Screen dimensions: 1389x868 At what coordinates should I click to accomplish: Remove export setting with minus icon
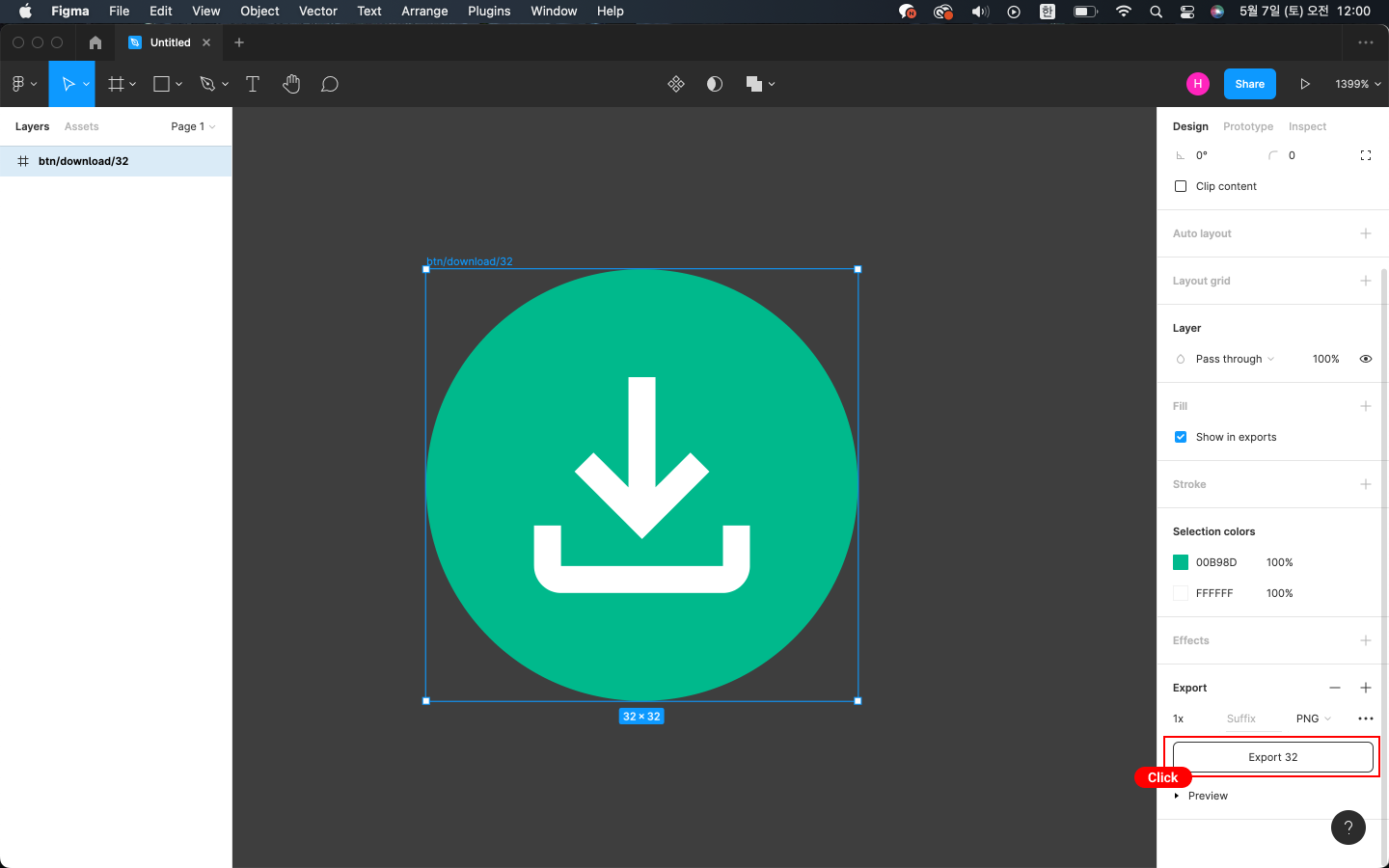click(1335, 688)
